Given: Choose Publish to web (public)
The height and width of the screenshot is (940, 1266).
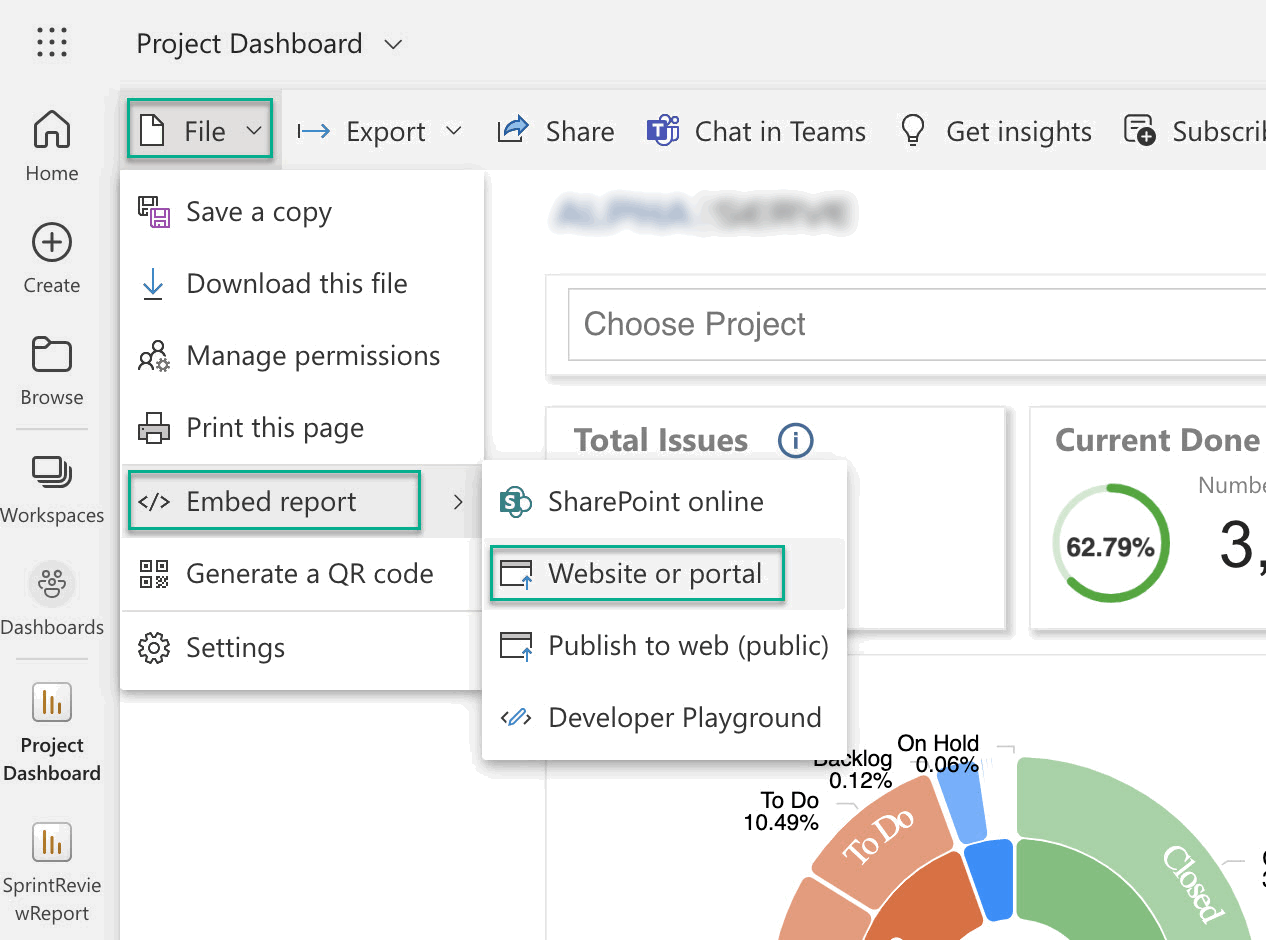Looking at the screenshot, I should pos(687,646).
